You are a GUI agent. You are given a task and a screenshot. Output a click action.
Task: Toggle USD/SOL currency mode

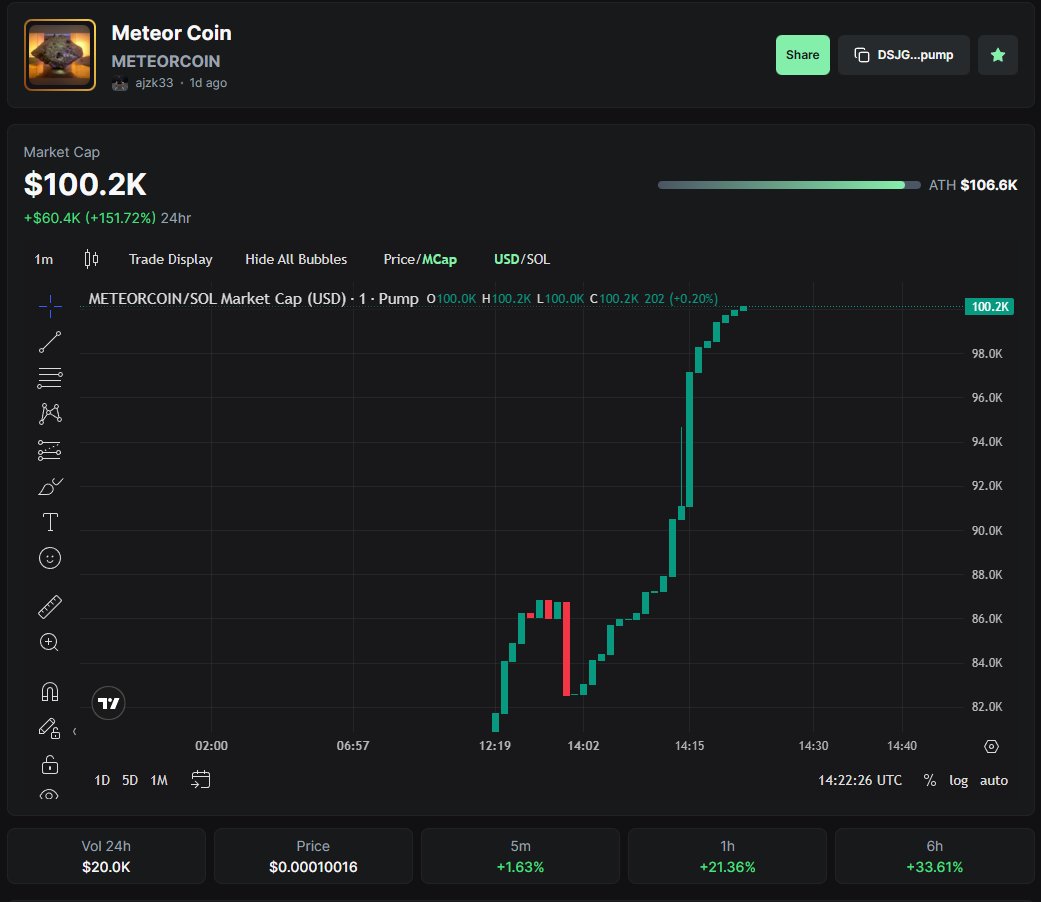522,260
